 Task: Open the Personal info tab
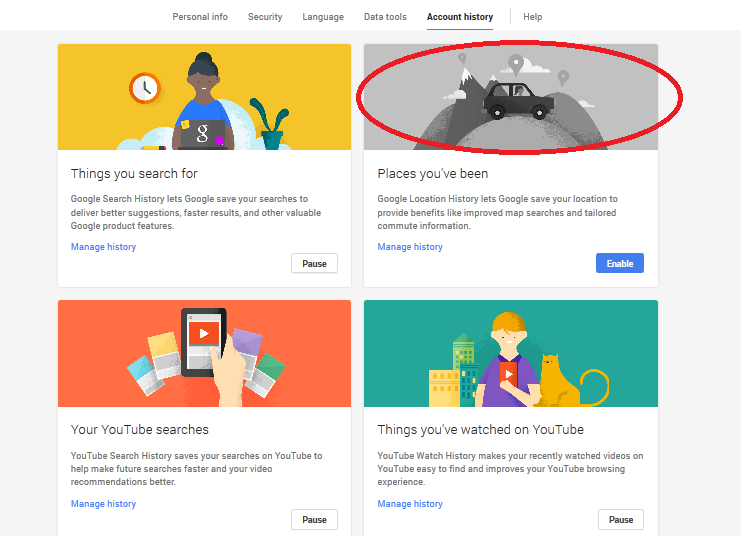pyautogui.click(x=200, y=17)
